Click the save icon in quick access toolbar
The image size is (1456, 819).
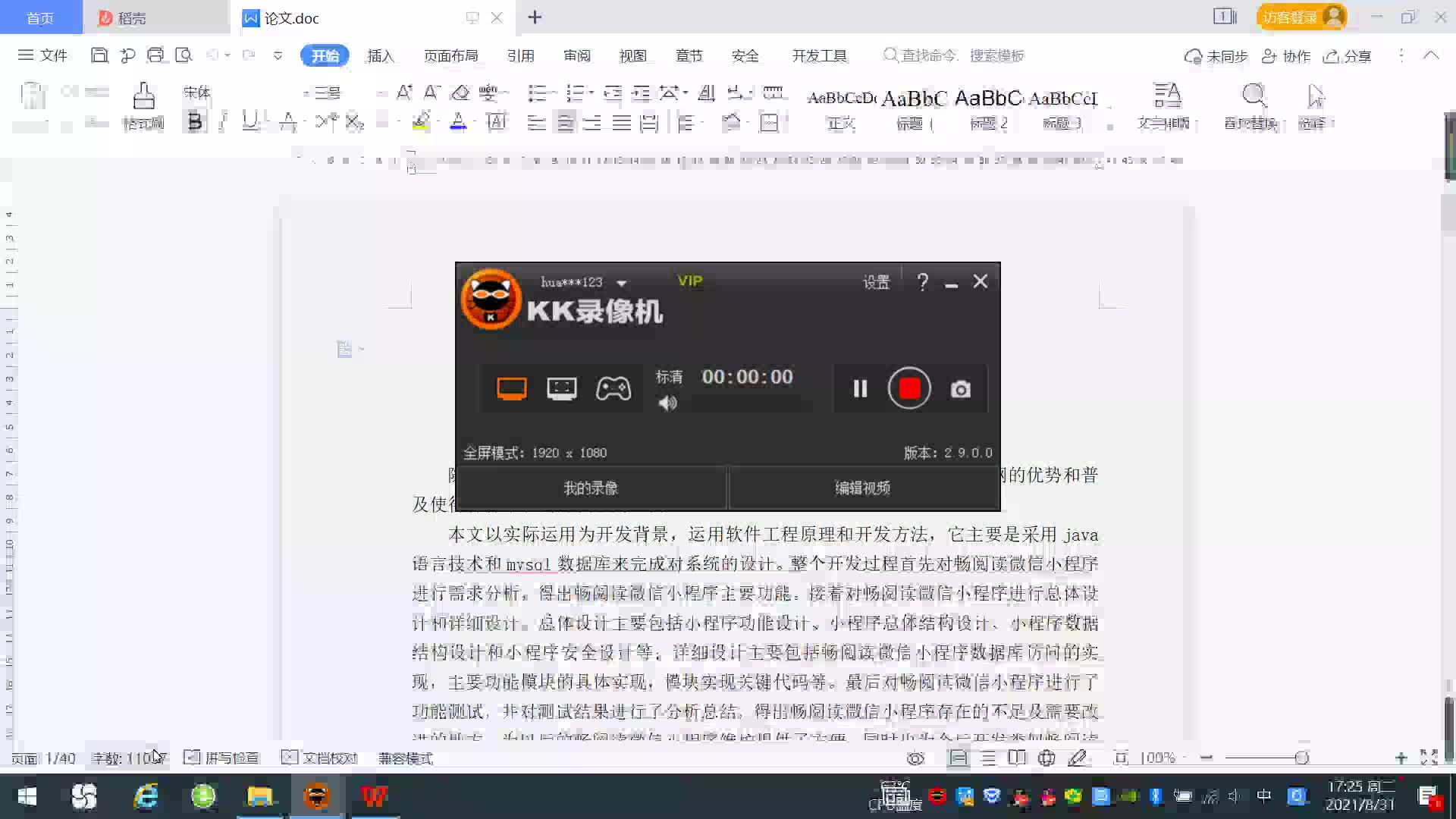coord(99,55)
